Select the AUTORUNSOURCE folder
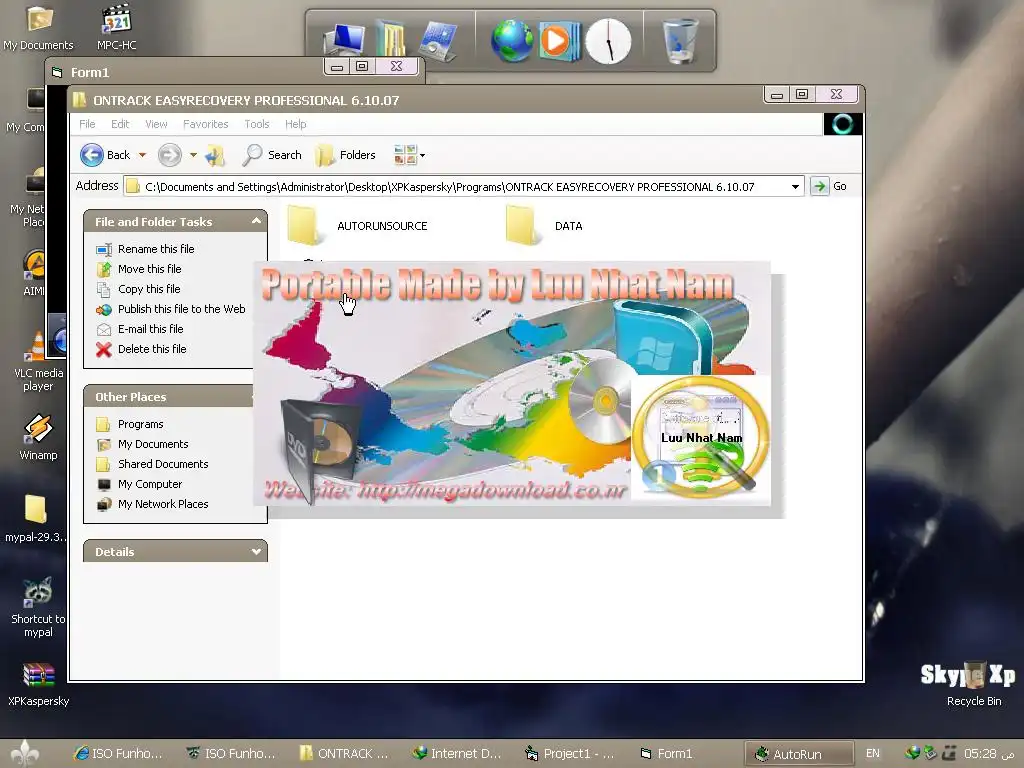The image size is (1024, 768). click(x=357, y=225)
